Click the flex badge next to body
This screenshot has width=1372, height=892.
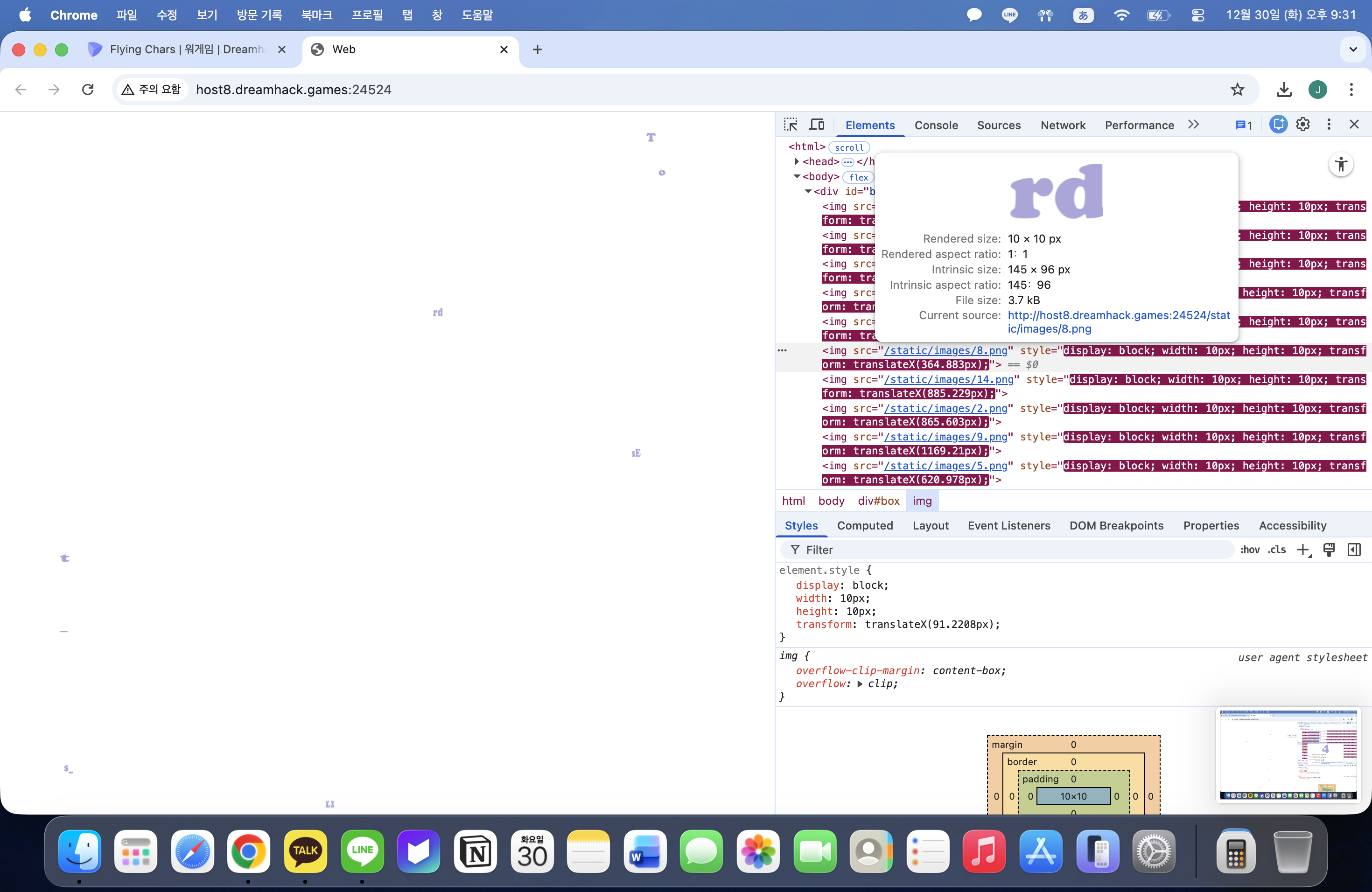tap(858, 177)
